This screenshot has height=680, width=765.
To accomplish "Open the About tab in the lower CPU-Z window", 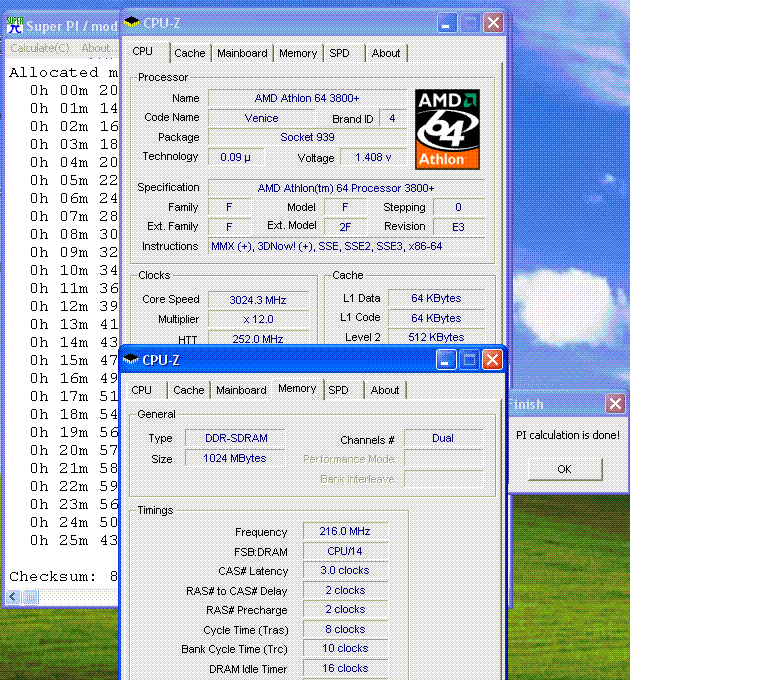I will [384, 390].
